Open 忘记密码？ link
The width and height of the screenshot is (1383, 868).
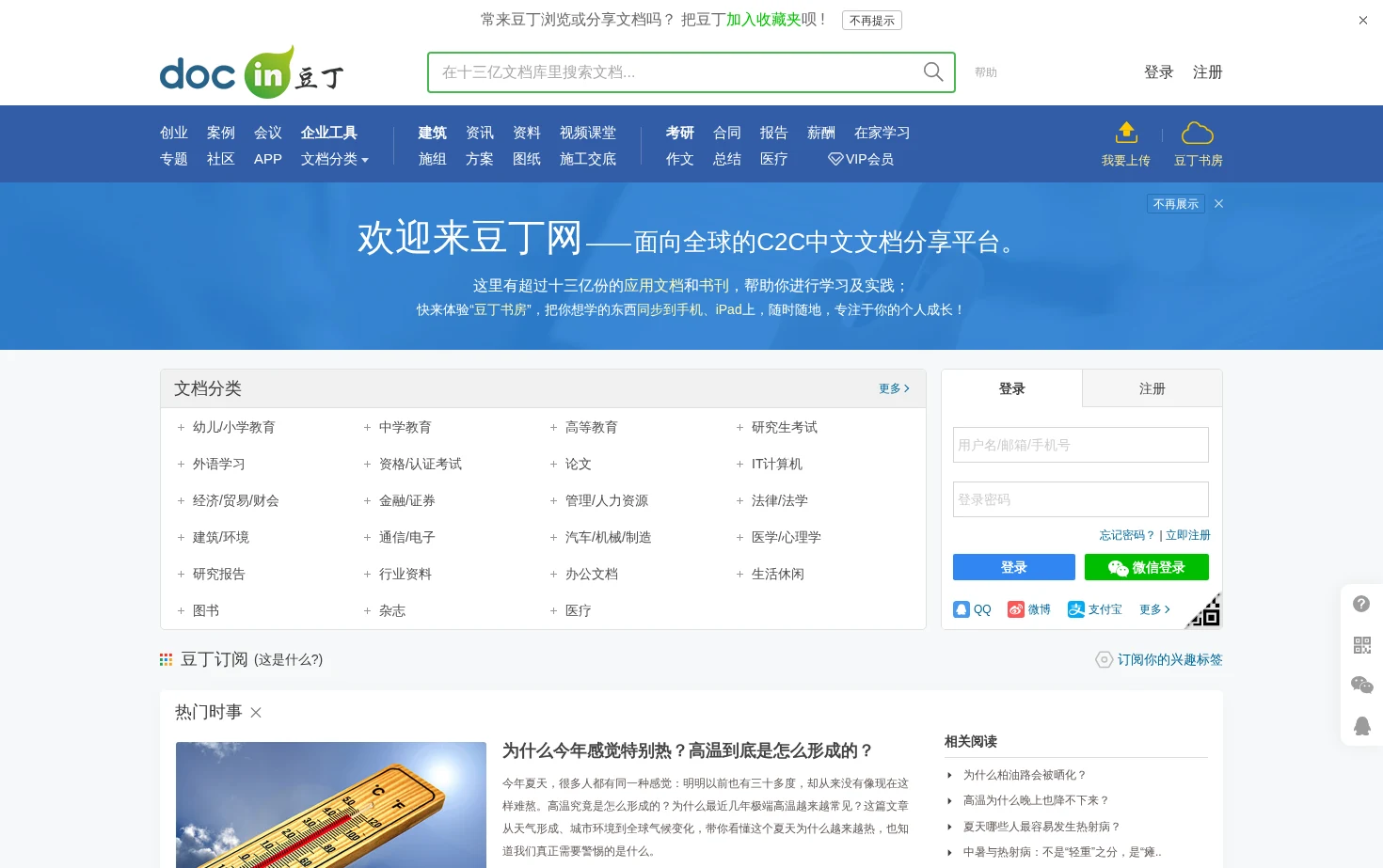1127,535
